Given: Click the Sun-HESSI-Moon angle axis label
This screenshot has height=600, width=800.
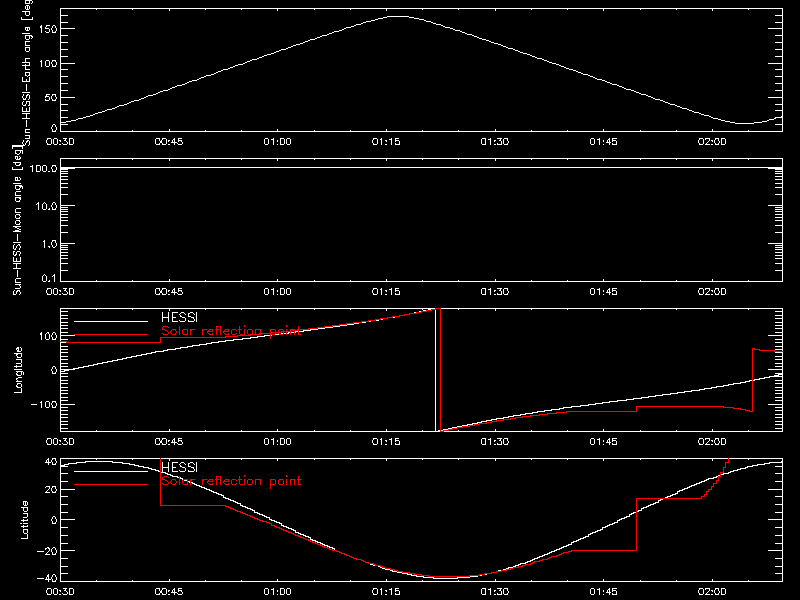Looking at the screenshot, I should coord(17,220).
